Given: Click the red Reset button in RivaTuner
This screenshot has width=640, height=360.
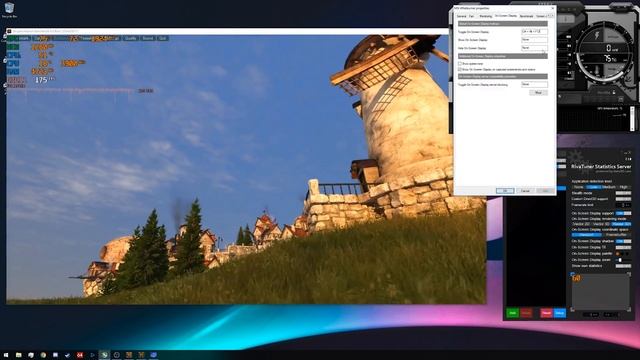Looking at the screenshot, I should (x=546, y=313).
